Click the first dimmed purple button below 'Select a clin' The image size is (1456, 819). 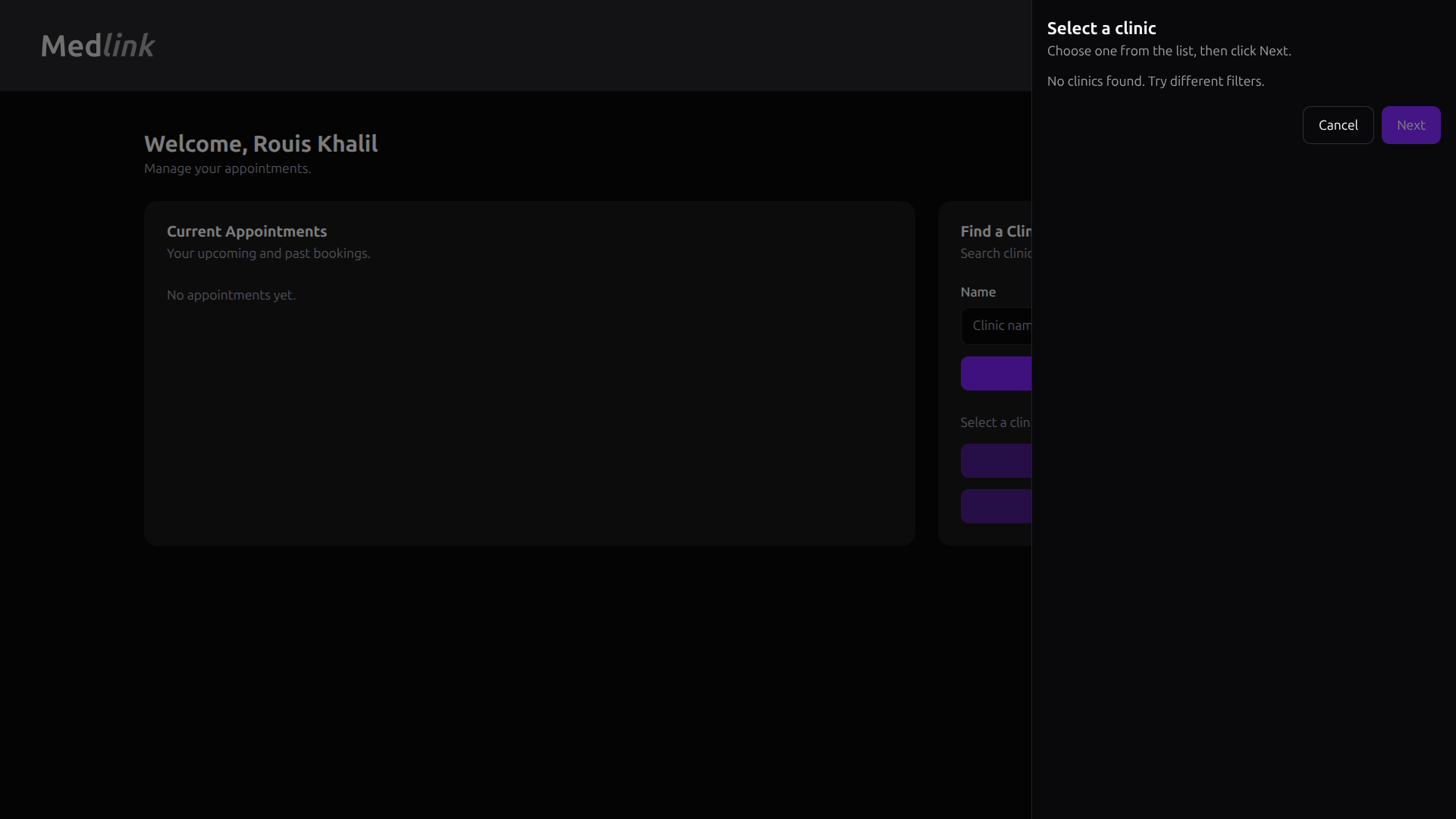click(996, 461)
